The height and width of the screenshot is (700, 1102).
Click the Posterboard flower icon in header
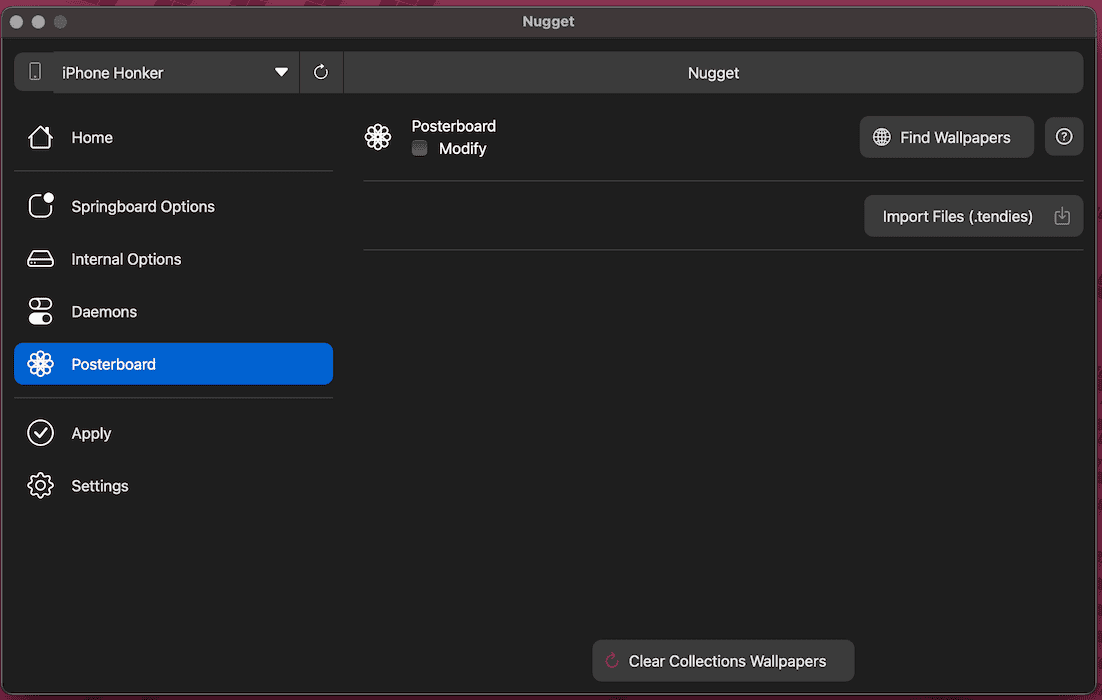(378, 137)
